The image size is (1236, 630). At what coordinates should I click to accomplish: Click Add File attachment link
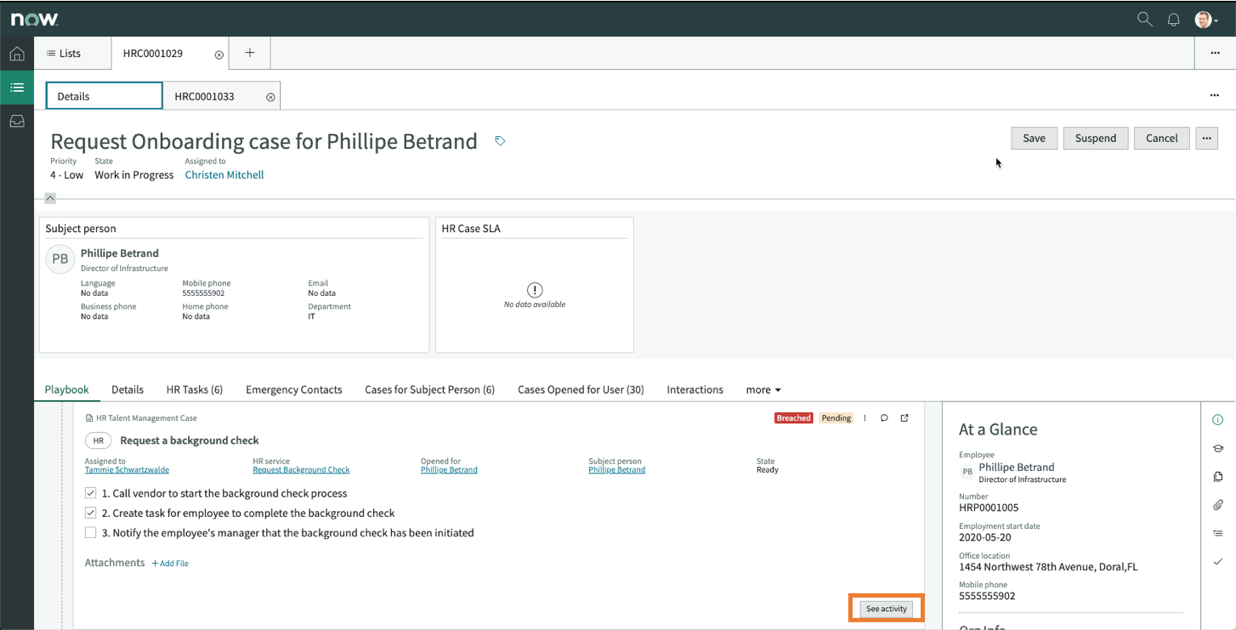170,563
